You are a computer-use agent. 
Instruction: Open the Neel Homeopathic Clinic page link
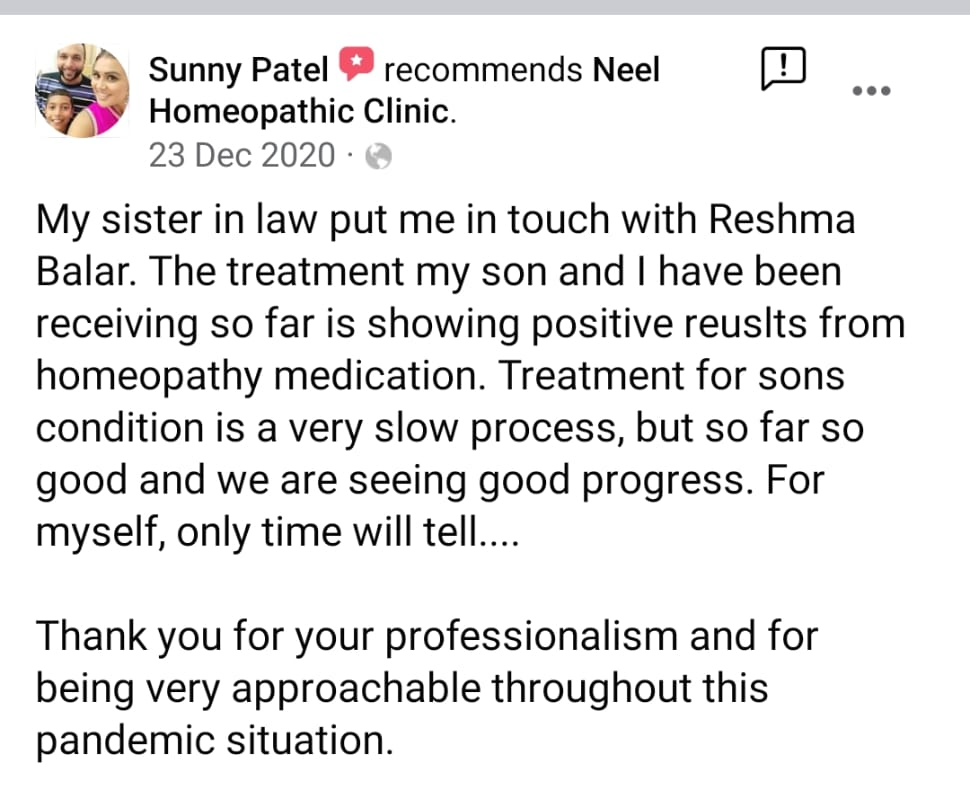(302, 111)
